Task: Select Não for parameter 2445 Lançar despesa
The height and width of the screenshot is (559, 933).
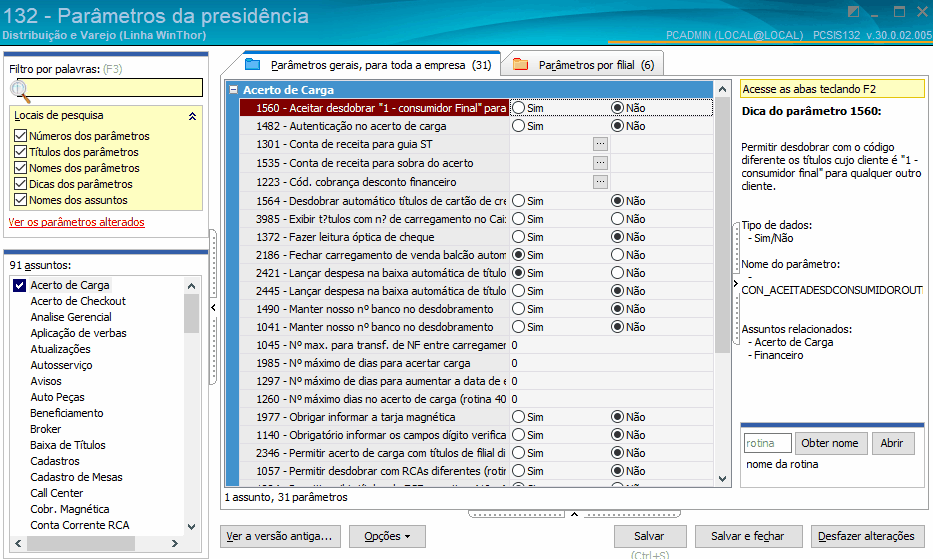Action: tap(618, 291)
